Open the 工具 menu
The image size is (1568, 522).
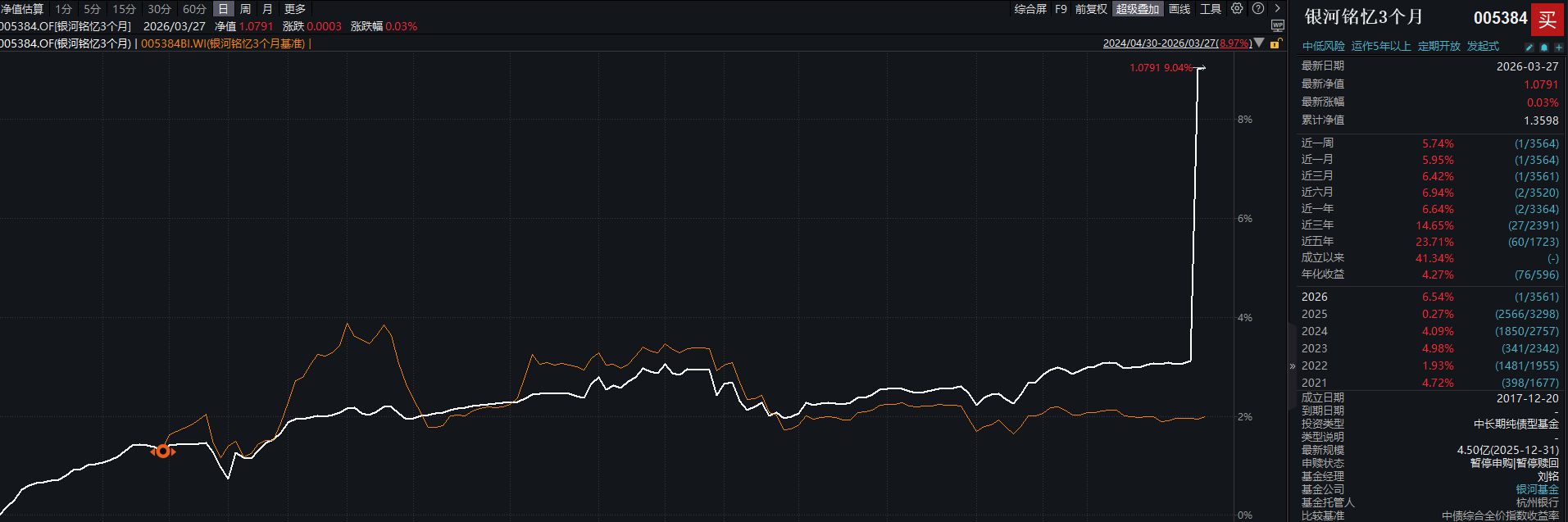click(1211, 9)
